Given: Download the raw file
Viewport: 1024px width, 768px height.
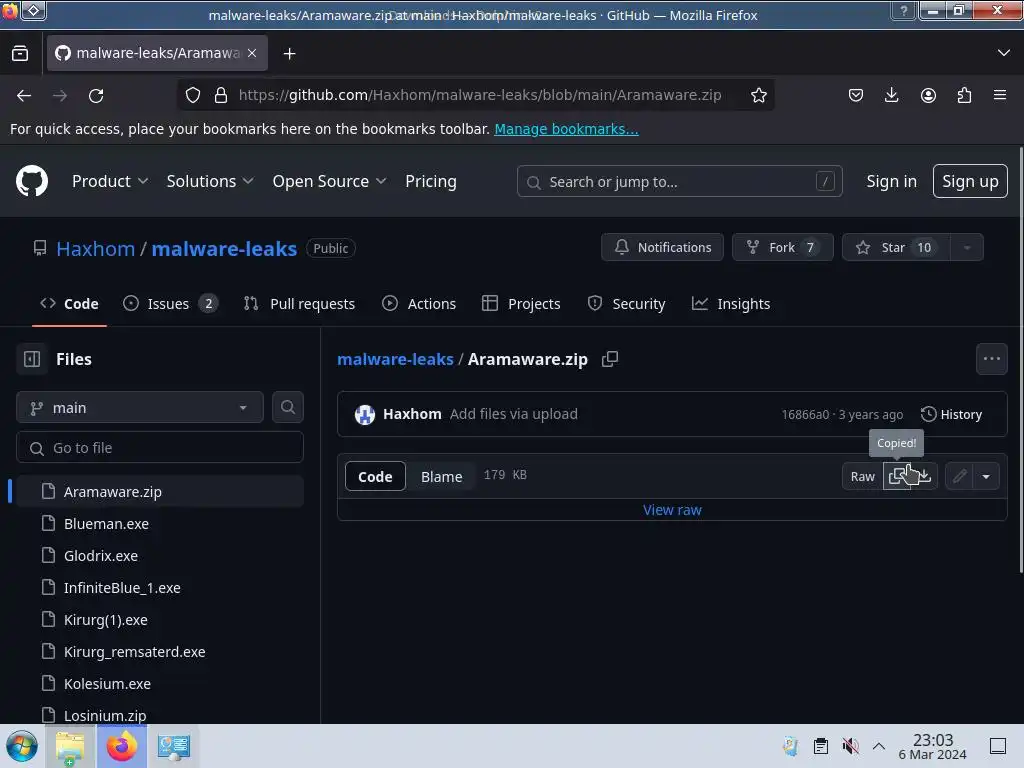Looking at the screenshot, I should pyautogui.click(x=925, y=476).
